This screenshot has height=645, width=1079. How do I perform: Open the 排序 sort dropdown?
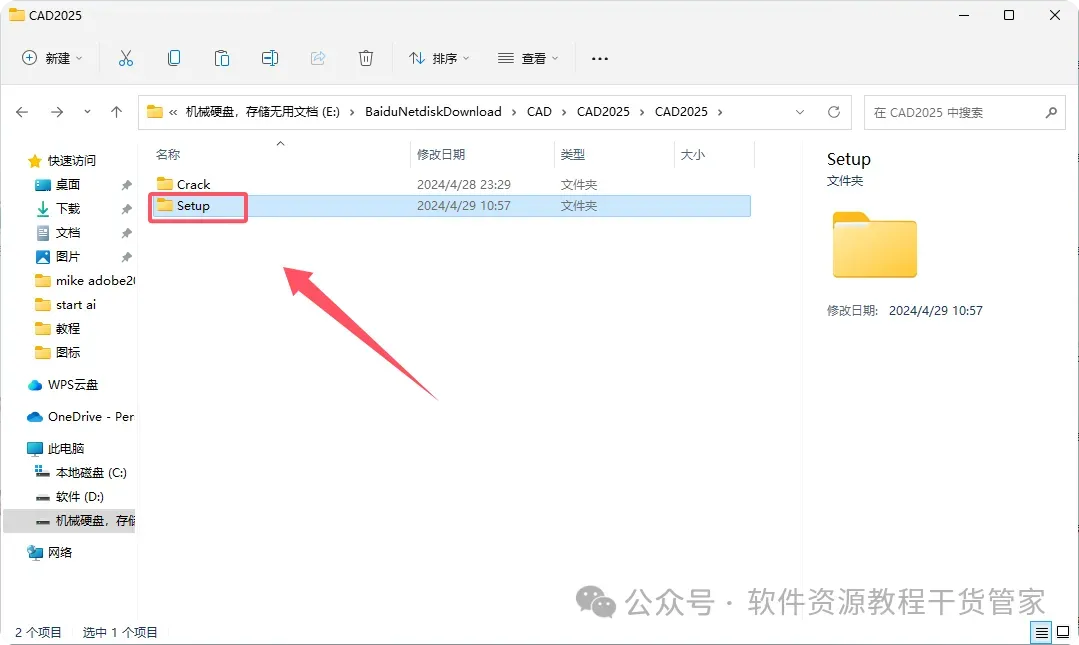[x=439, y=59]
